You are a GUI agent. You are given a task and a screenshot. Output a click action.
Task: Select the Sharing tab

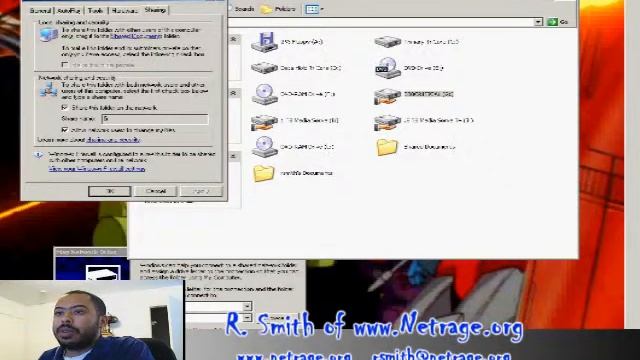click(155, 10)
